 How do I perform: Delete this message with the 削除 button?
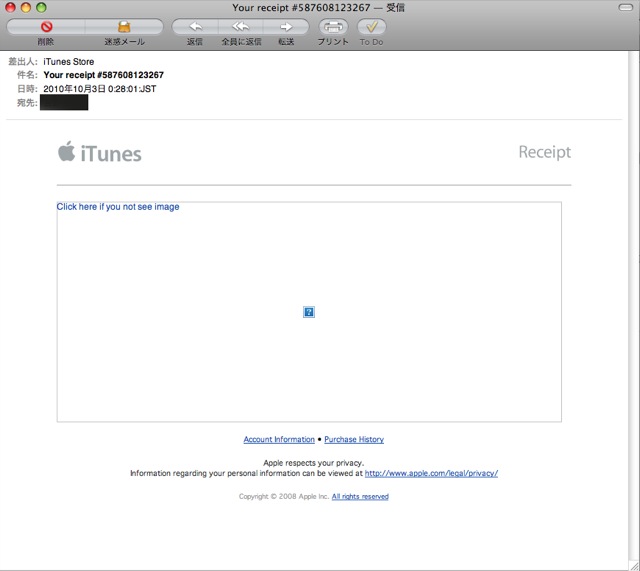[x=46, y=27]
